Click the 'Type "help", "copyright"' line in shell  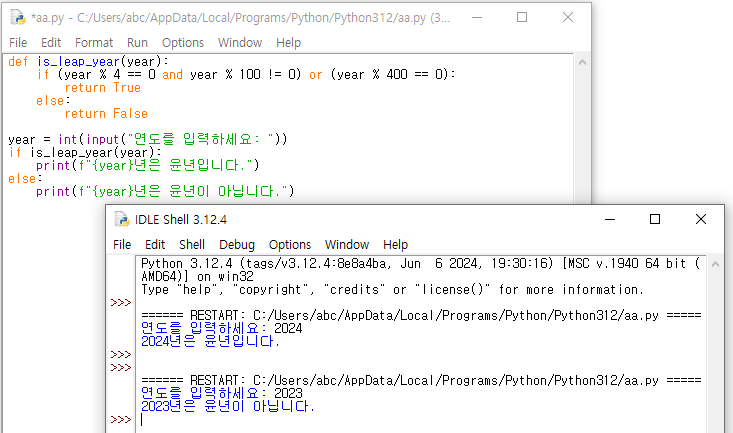tap(392, 290)
